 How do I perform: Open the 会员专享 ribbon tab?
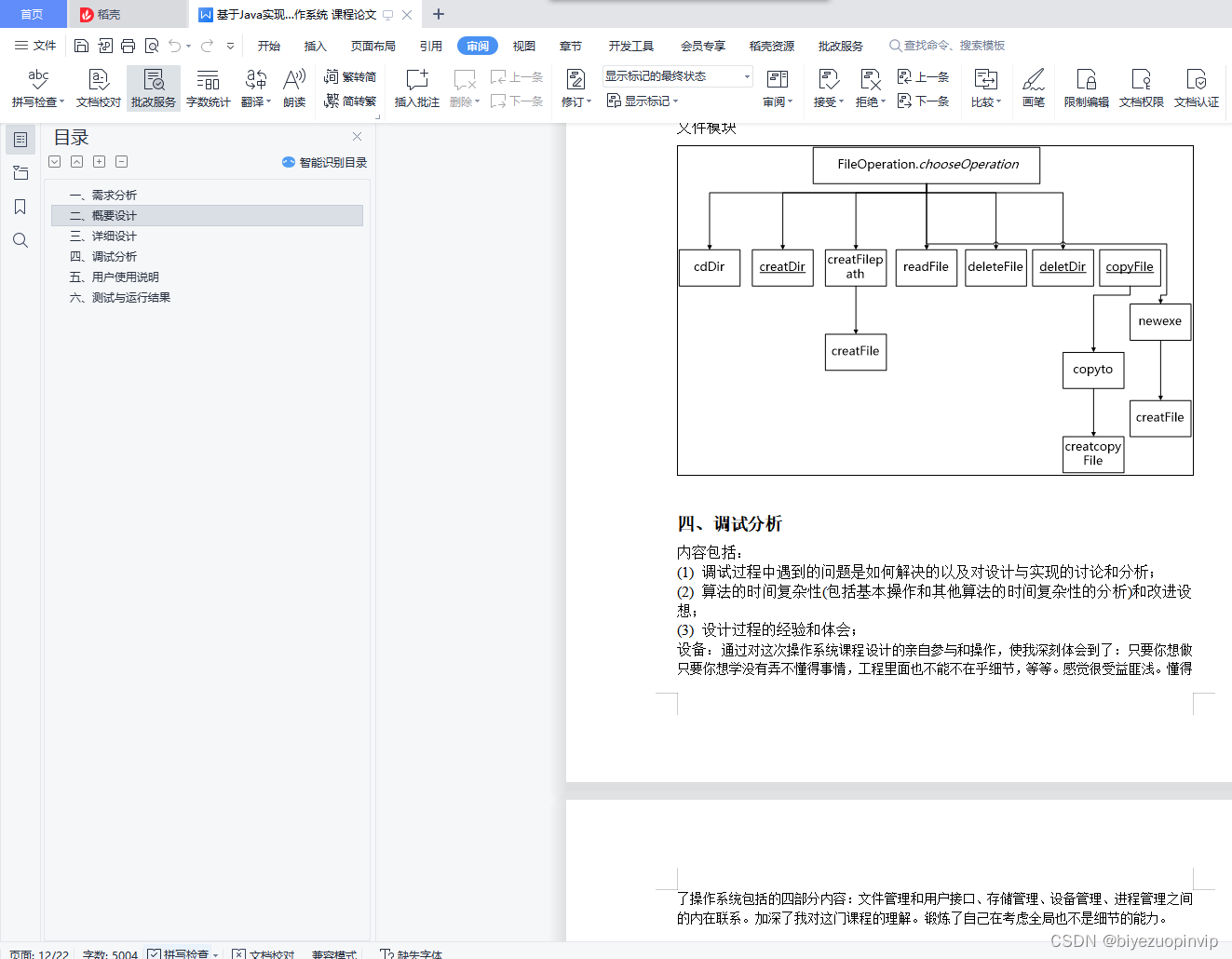[703, 46]
